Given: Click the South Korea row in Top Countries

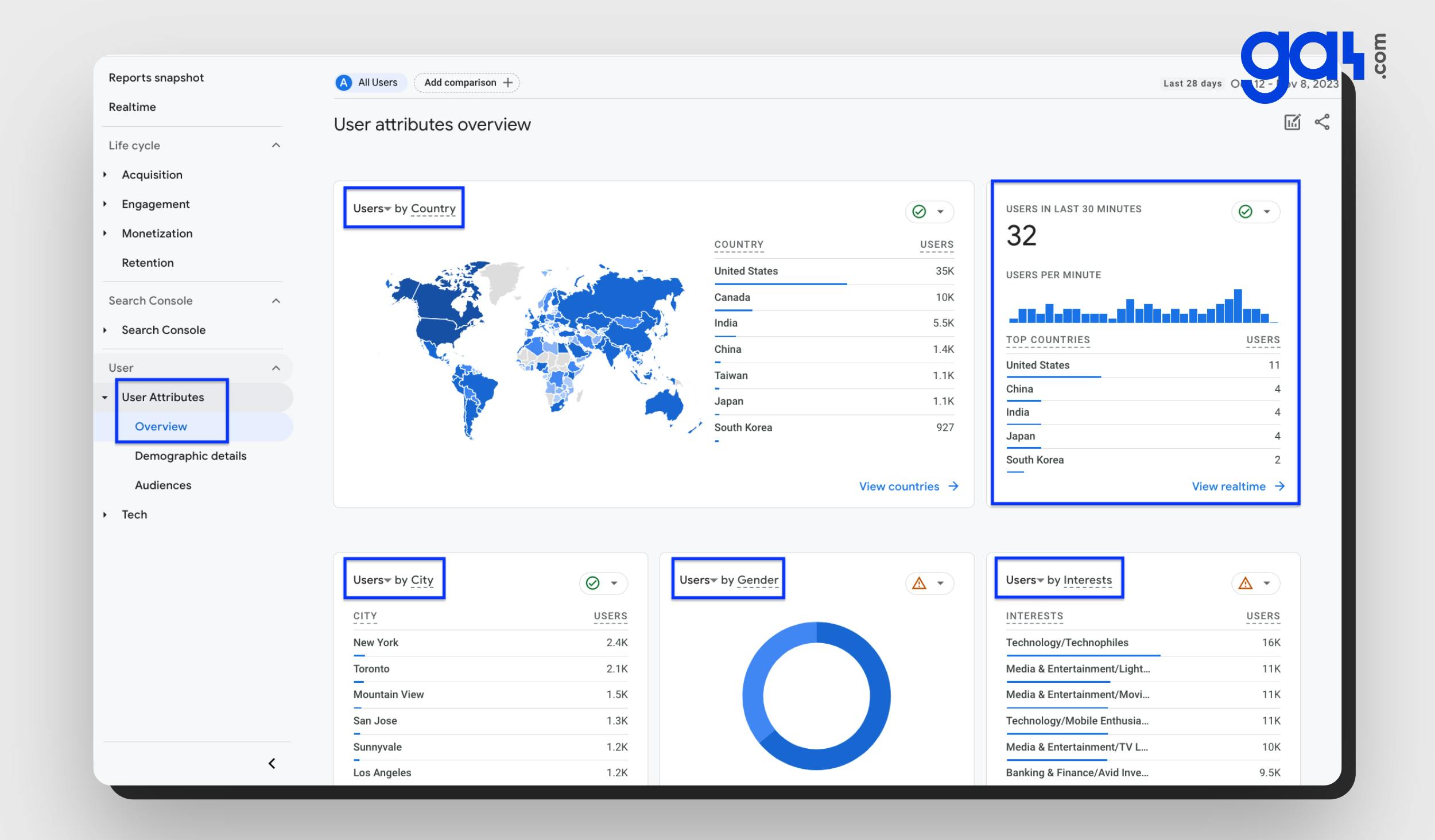Looking at the screenshot, I should [1143, 460].
